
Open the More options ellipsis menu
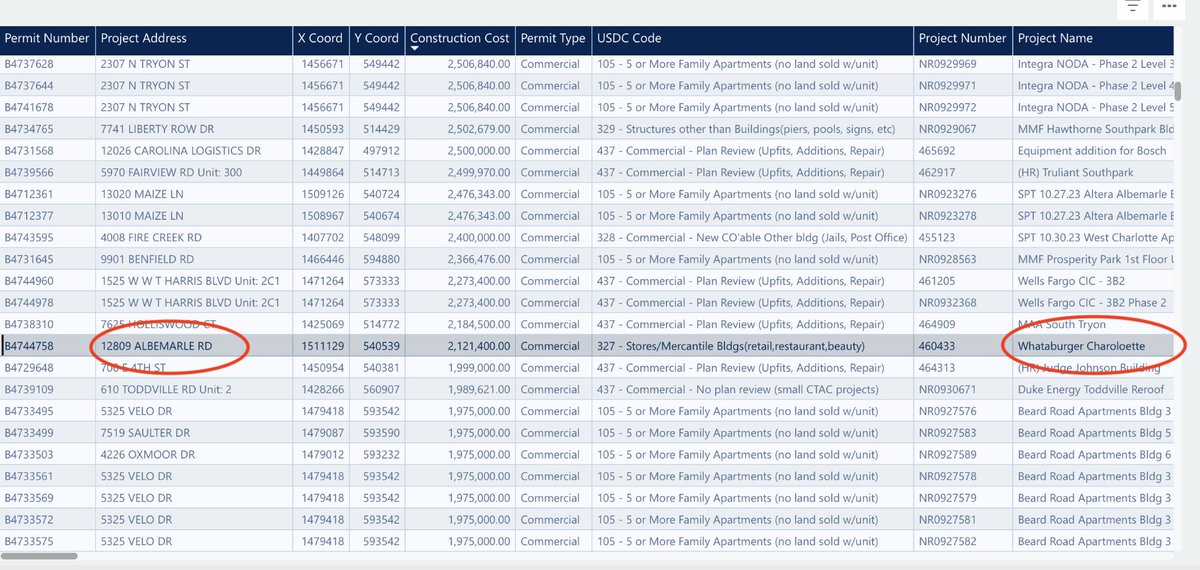point(1169,7)
